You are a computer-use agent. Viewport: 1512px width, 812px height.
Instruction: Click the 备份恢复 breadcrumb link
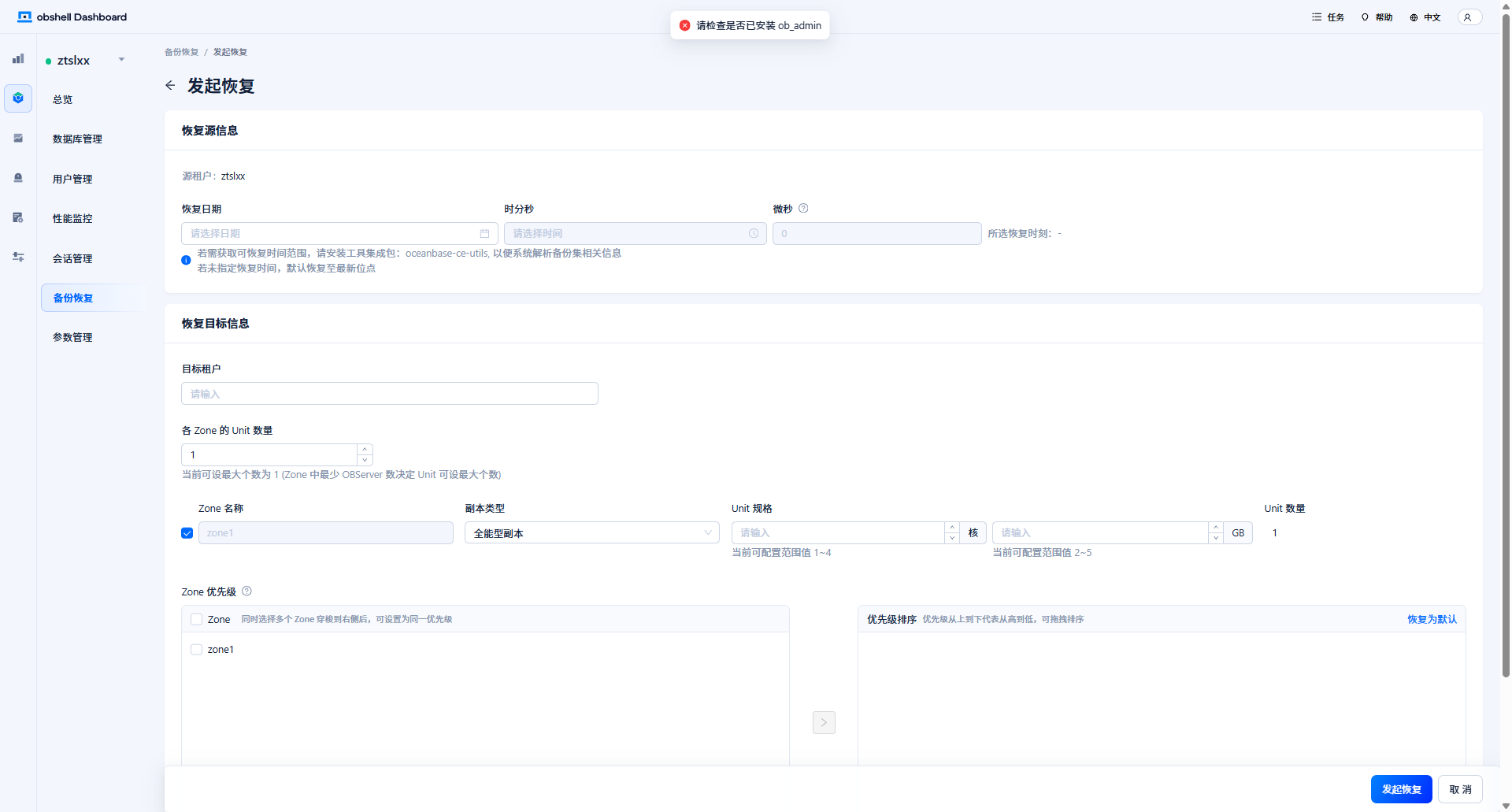(x=181, y=52)
